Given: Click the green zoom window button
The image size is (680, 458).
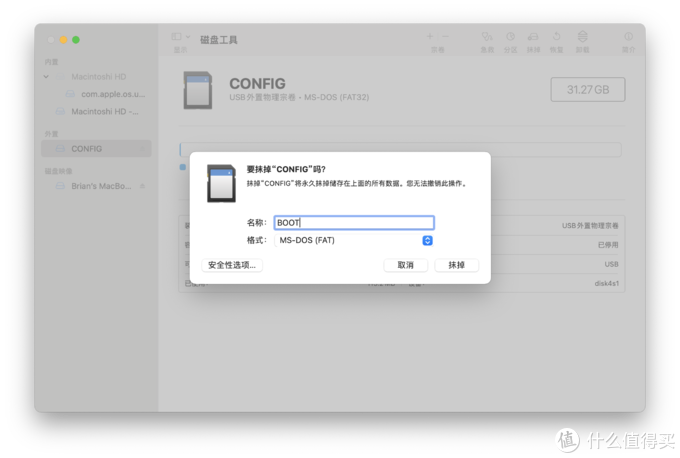Looking at the screenshot, I should tap(76, 40).
